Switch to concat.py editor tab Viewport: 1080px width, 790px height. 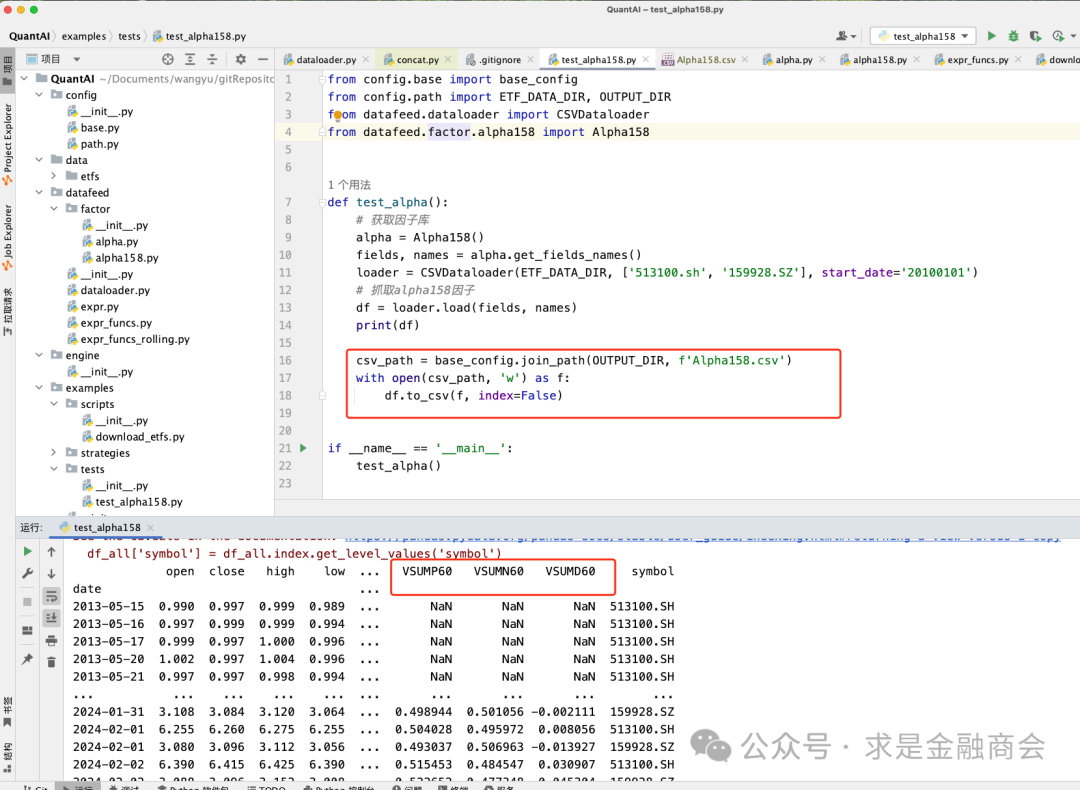point(417,60)
